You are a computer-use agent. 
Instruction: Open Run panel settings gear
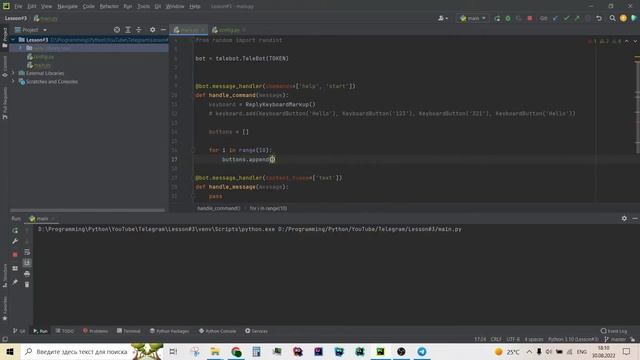(x=624, y=219)
